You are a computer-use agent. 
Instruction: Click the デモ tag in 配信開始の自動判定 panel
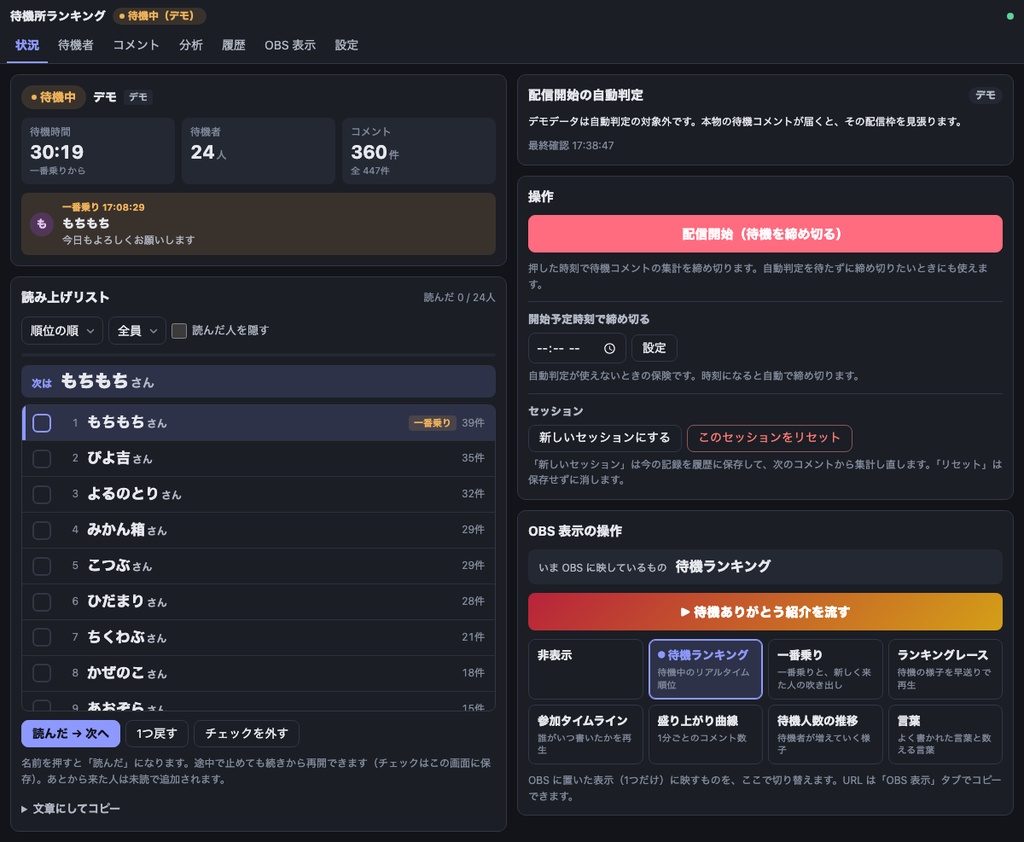click(985, 95)
